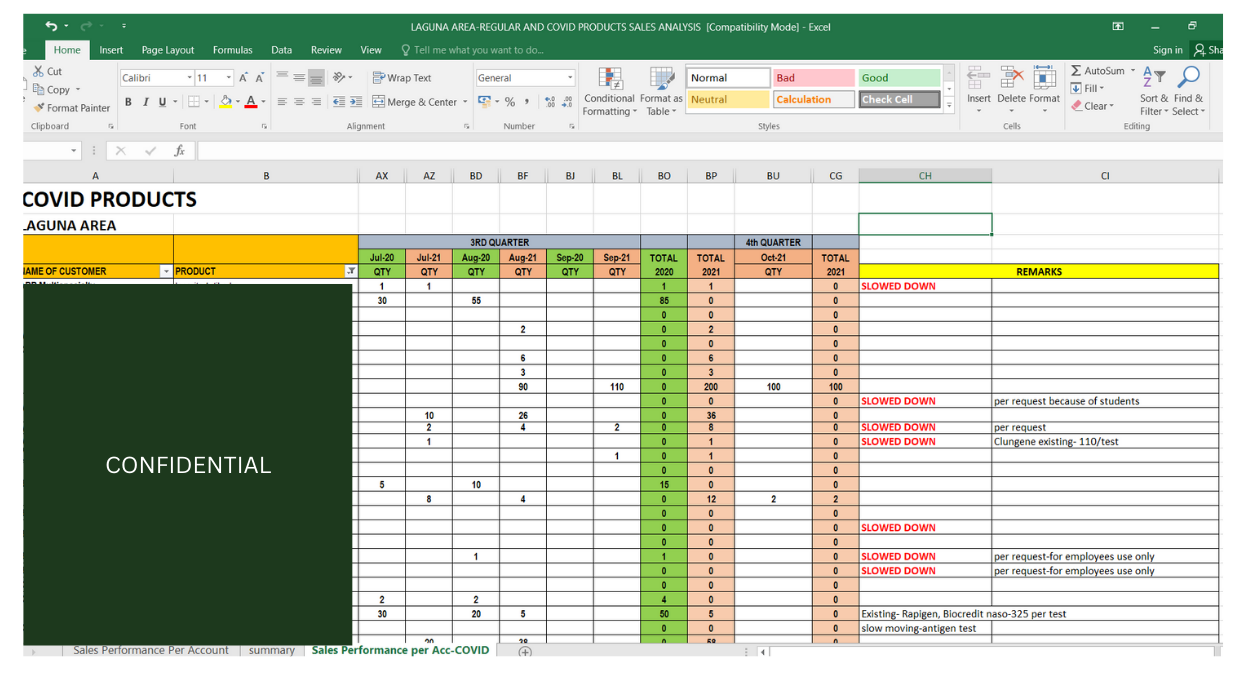The image size is (1237, 675).
Task: Open the Formulas ribbon tab
Action: tap(232, 50)
